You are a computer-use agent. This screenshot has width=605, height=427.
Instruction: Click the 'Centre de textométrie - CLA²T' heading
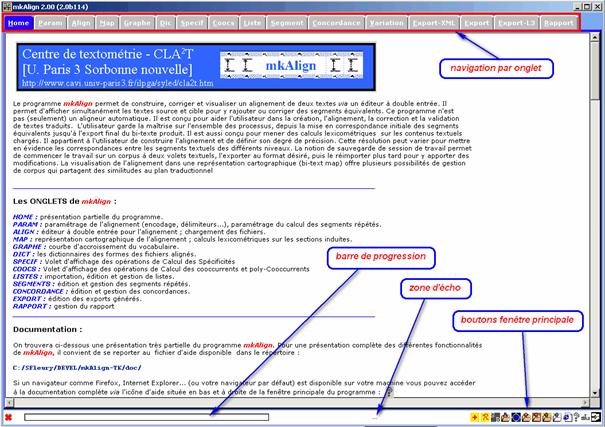[x=108, y=54]
